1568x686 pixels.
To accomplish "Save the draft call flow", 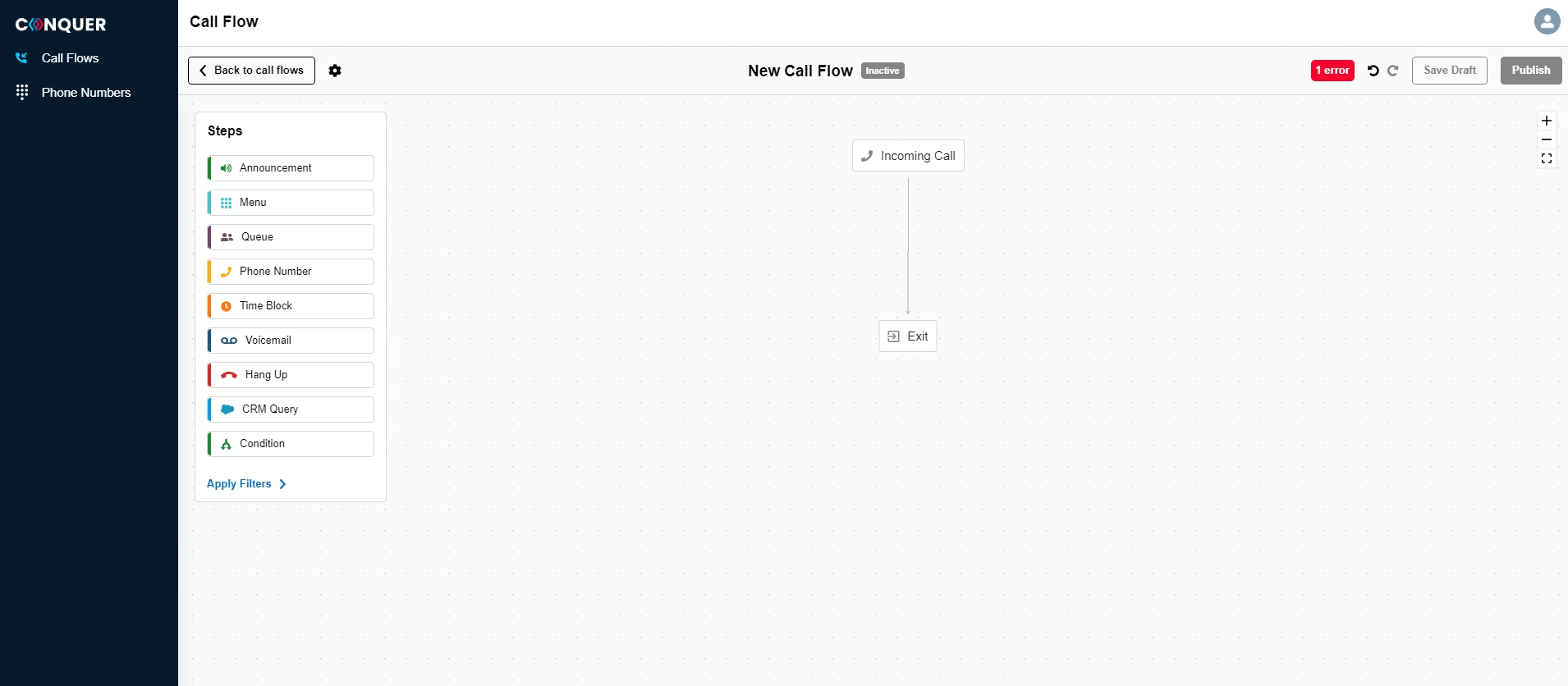I will (1450, 71).
